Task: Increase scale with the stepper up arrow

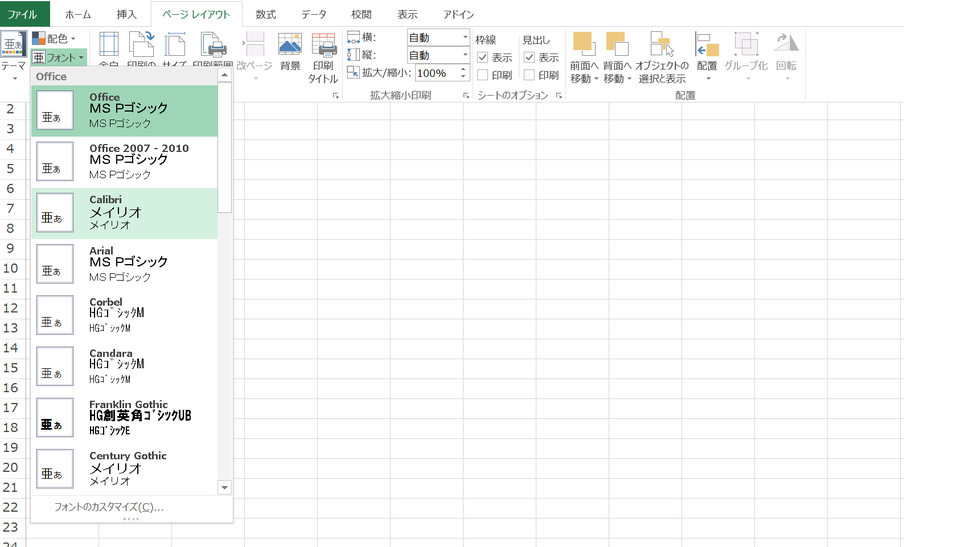Action: pyautogui.click(x=463, y=69)
